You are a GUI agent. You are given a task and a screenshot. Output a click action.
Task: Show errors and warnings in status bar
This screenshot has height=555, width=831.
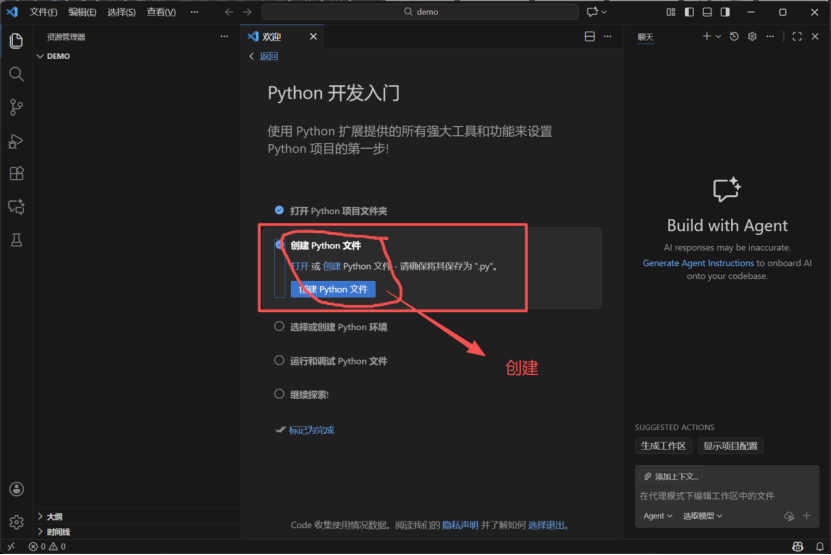pyautogui.click(x=47, y=547)
